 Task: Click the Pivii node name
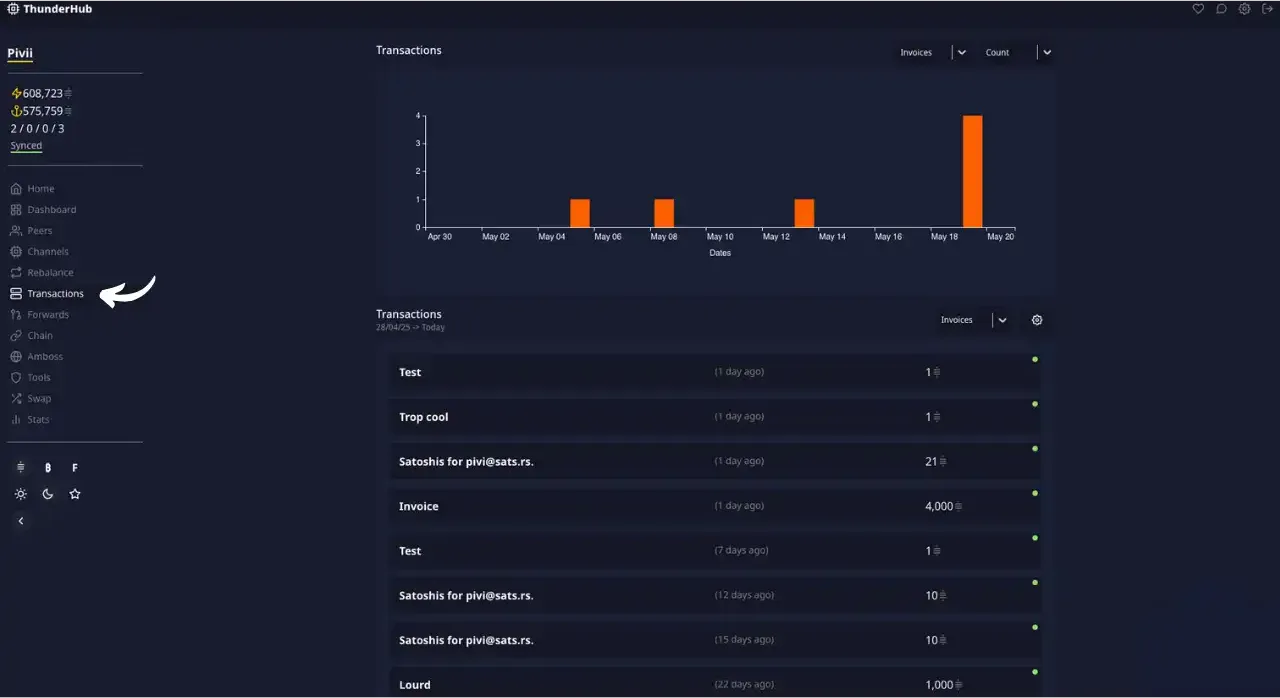click(20, 54)
